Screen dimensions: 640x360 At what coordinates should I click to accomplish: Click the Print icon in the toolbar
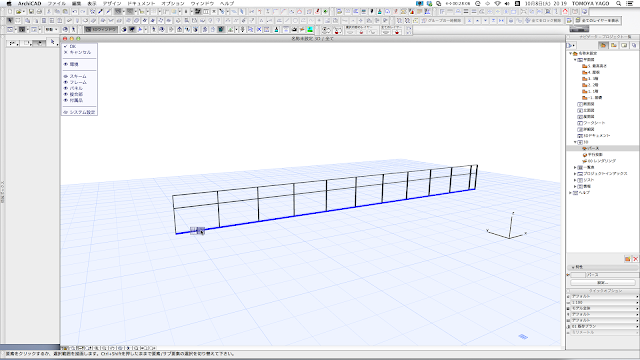click(39, 12)
